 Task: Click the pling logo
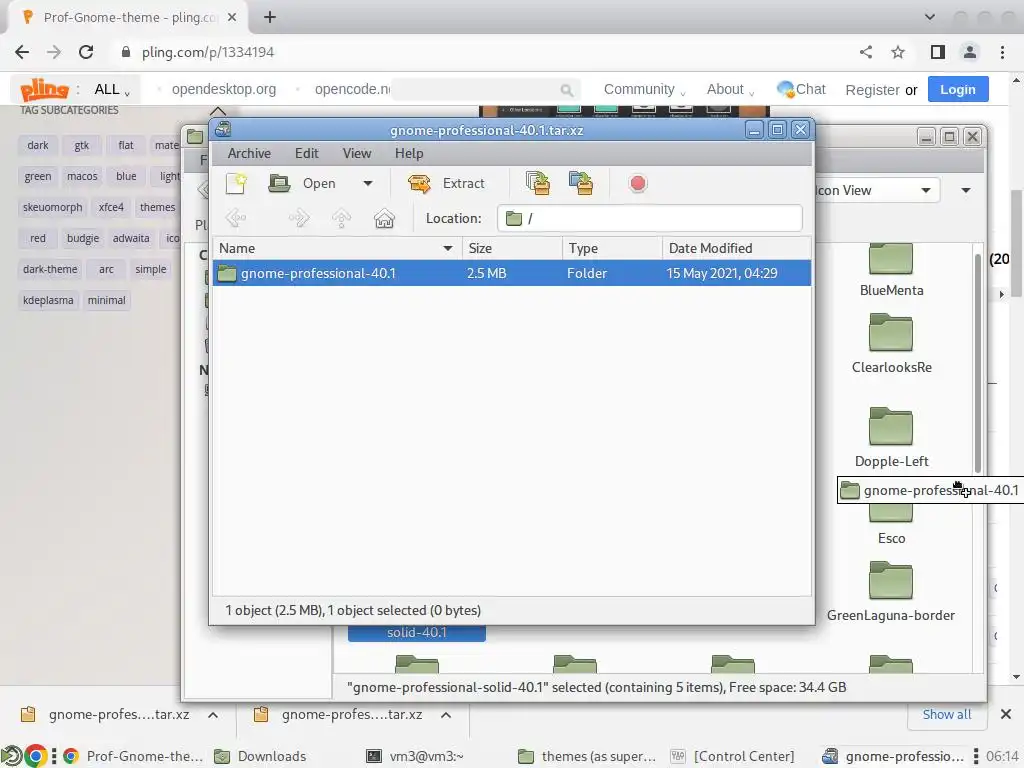click(x=44, y=89)
